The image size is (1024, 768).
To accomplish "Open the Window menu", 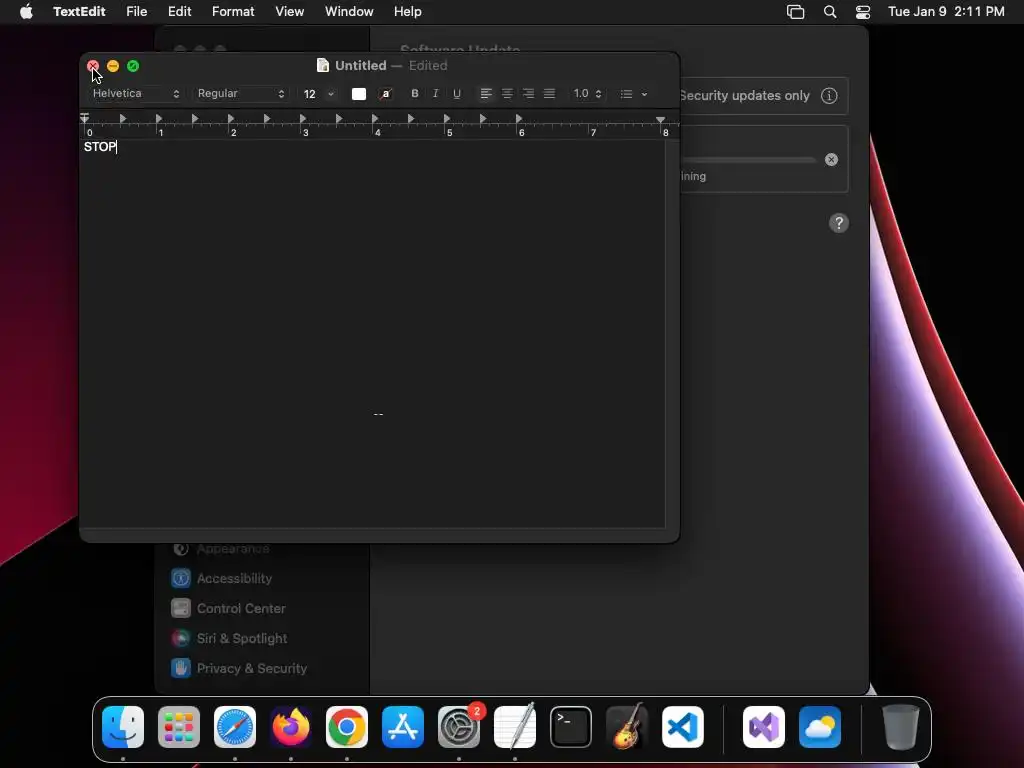I will pos(349,12).
